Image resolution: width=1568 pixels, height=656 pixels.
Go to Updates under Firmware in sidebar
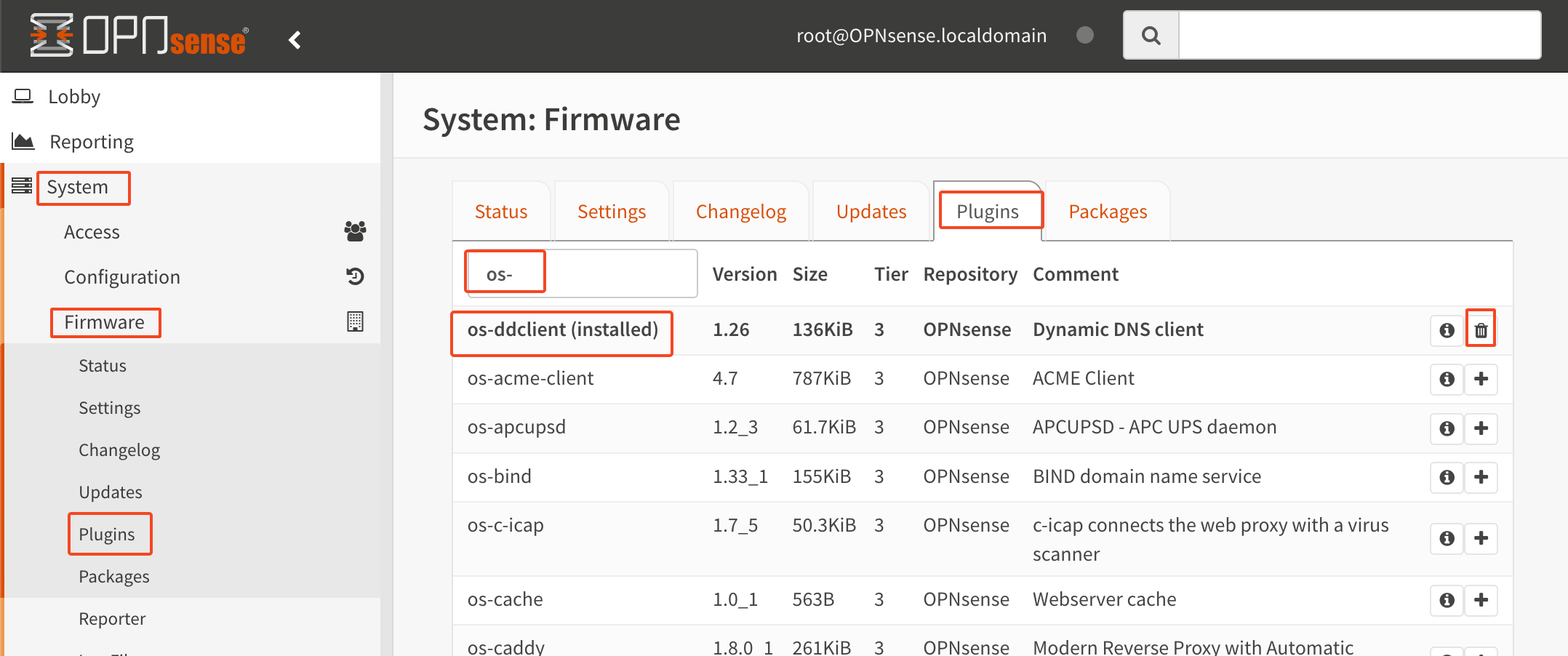[111, 492]
